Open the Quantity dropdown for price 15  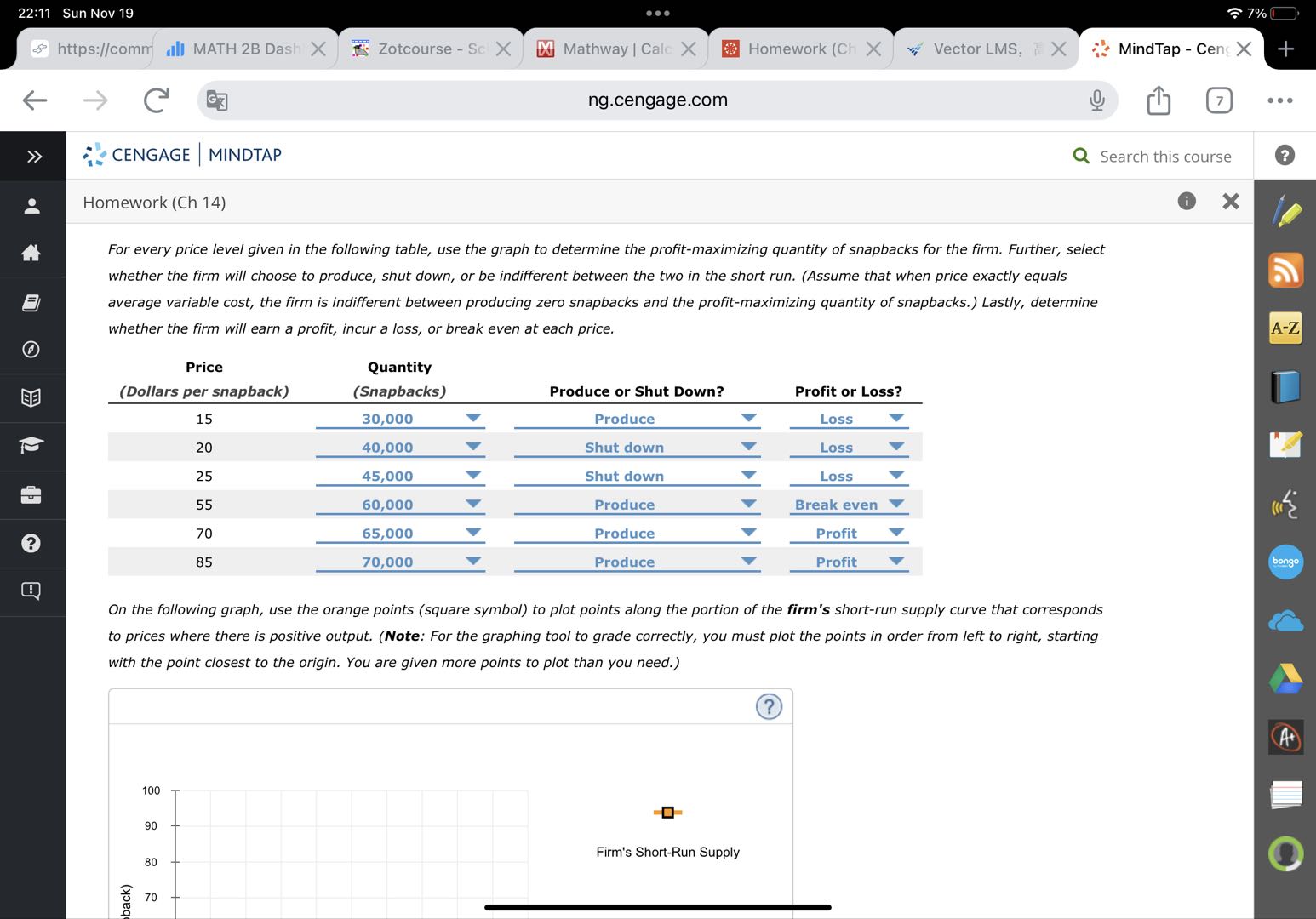pos(473,419)
